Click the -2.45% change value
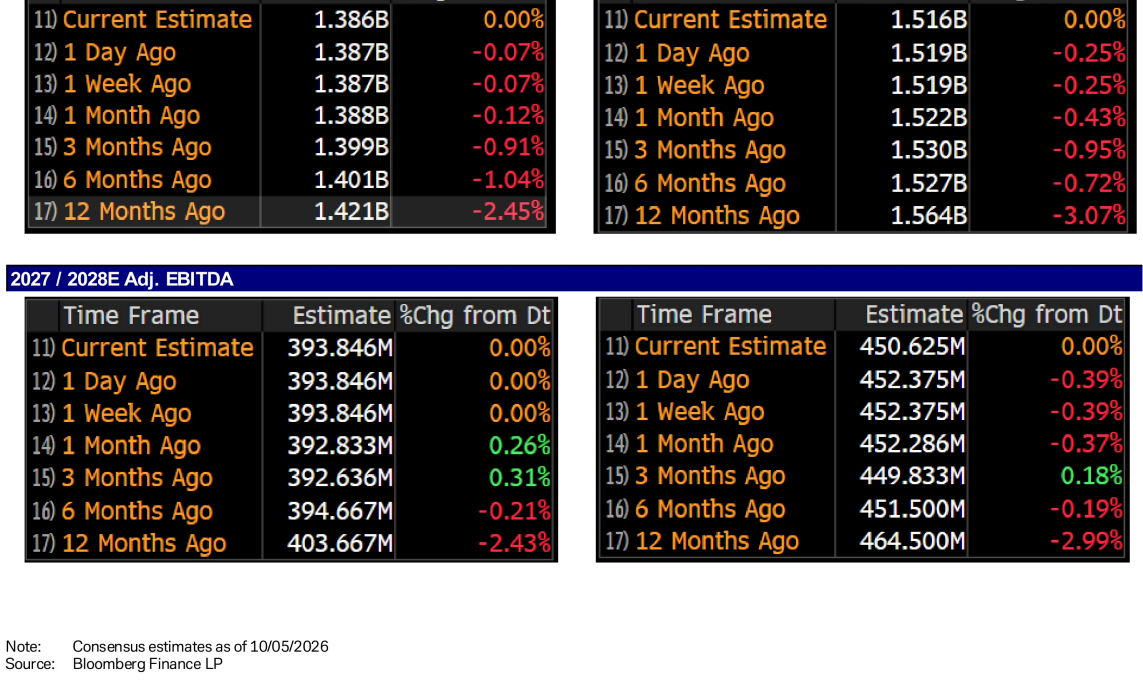Screen dimensions: 1143x684 pos(508,211)
